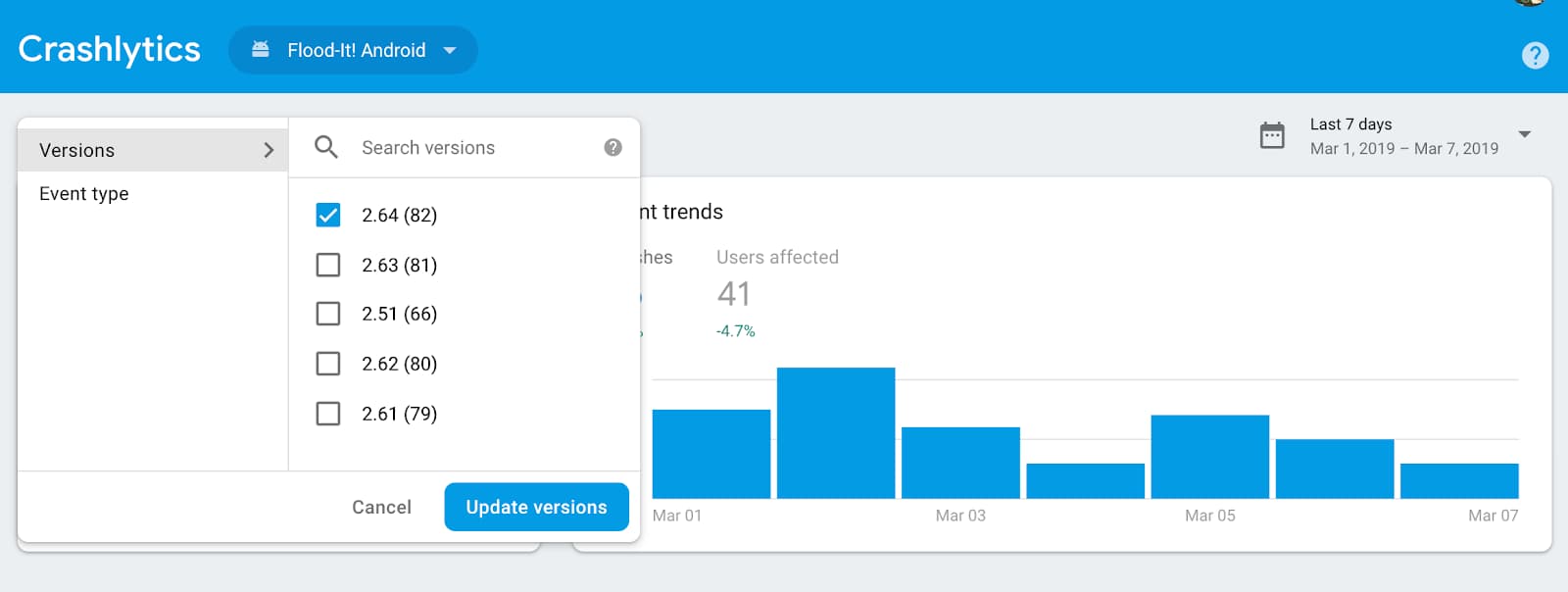This screenshot has width=1568, height=592.
Task: Click the bar above the Mar 05 label
Action: (1210, 457)
